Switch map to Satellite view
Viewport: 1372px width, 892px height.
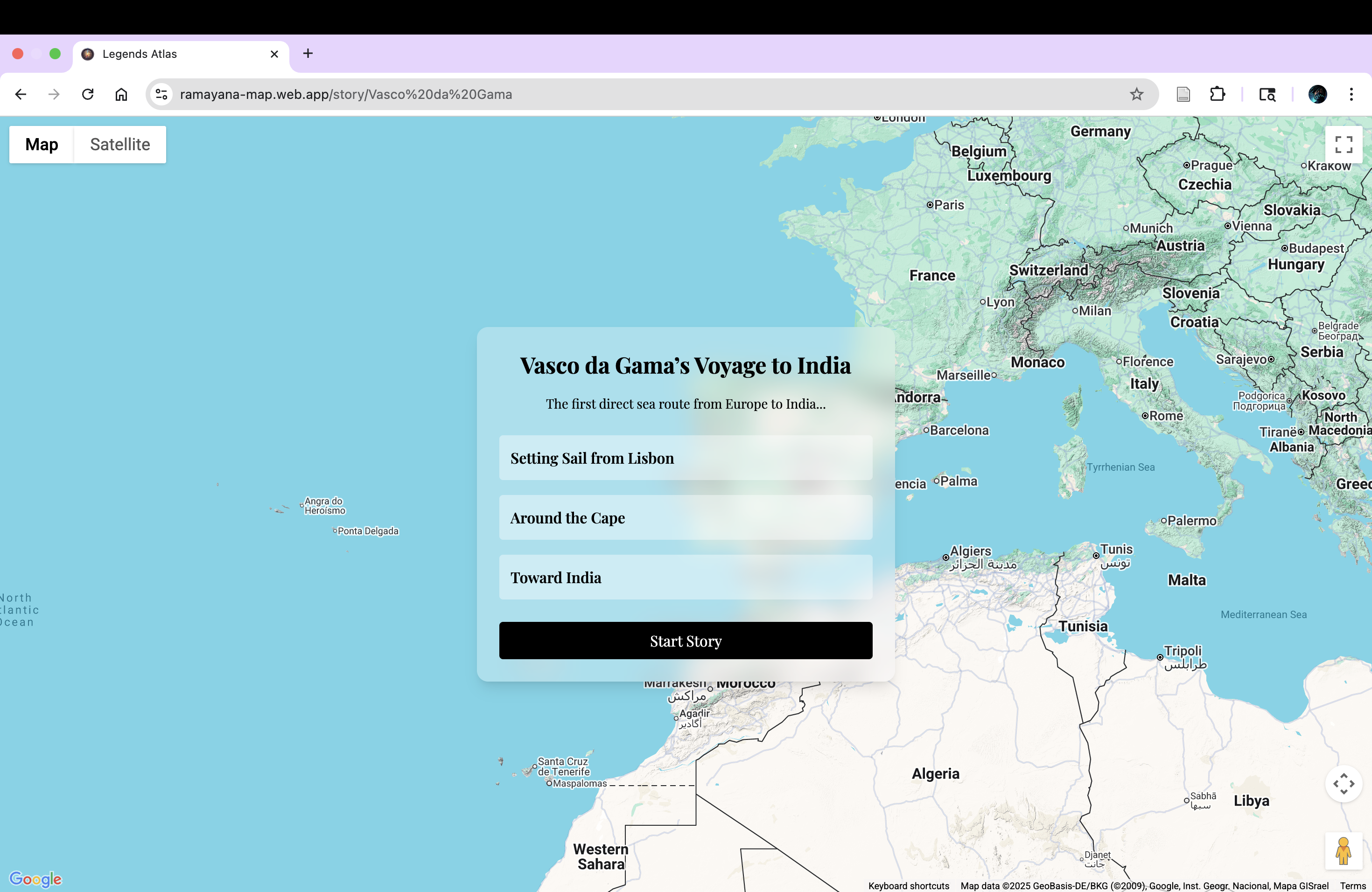pos(120,145)
